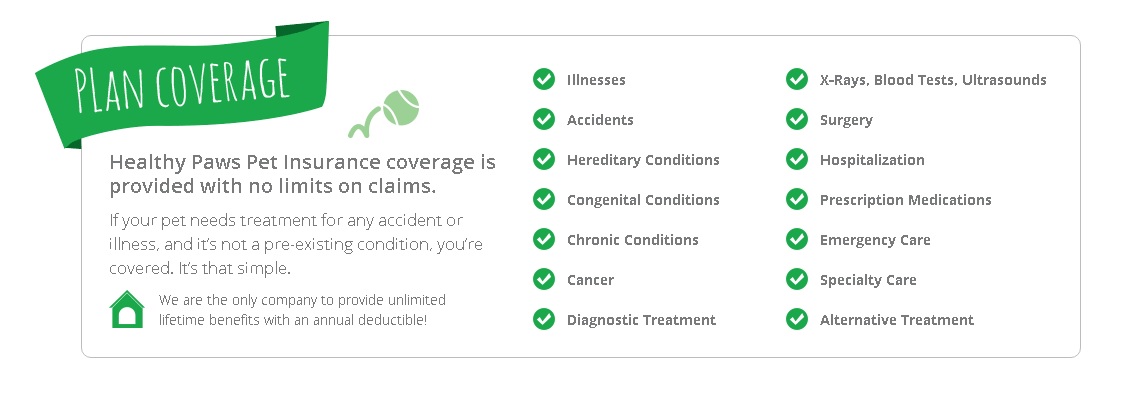Select the Chronic Conditions text
This screenshot has height=401, width=1145.
(x=632, y=240)
